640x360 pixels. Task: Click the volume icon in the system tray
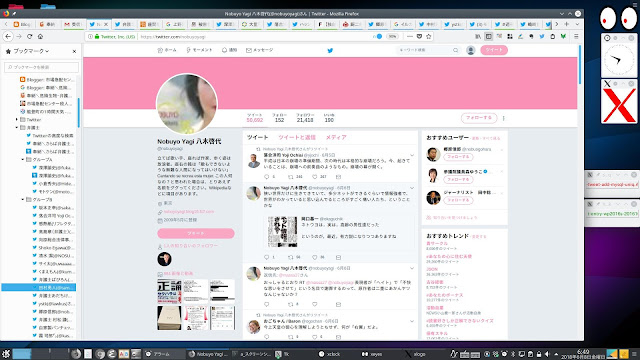tap(547, 354)
